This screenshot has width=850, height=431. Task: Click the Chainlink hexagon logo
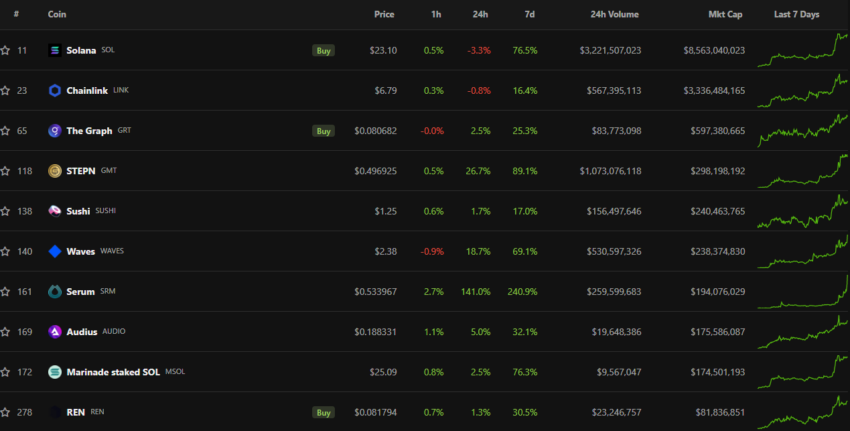(x=55, y=91)
